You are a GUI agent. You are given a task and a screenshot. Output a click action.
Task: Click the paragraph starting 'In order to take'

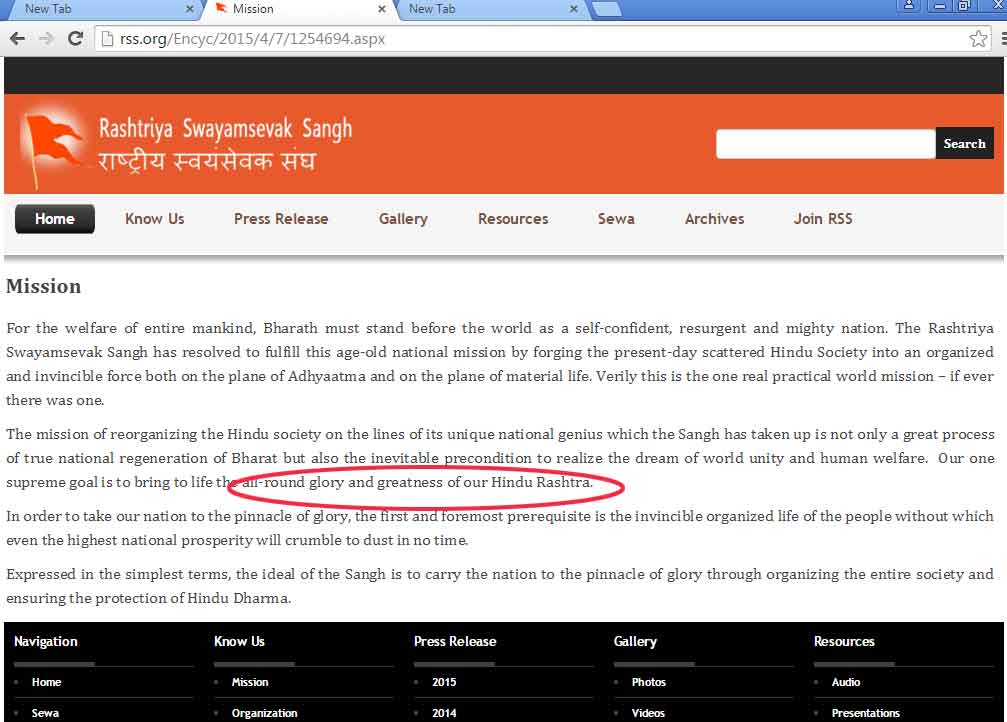tap(500, 528)
